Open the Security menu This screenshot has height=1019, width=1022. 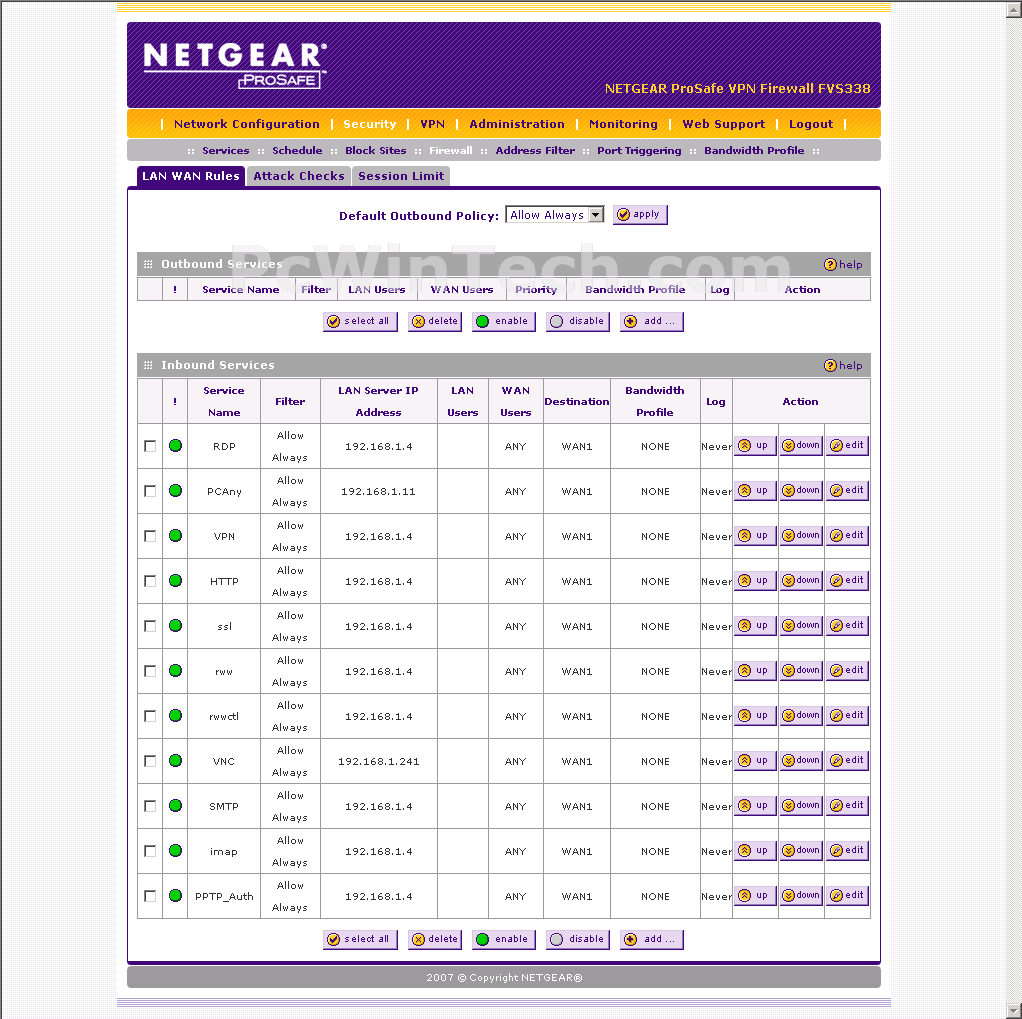coord(370,124)
